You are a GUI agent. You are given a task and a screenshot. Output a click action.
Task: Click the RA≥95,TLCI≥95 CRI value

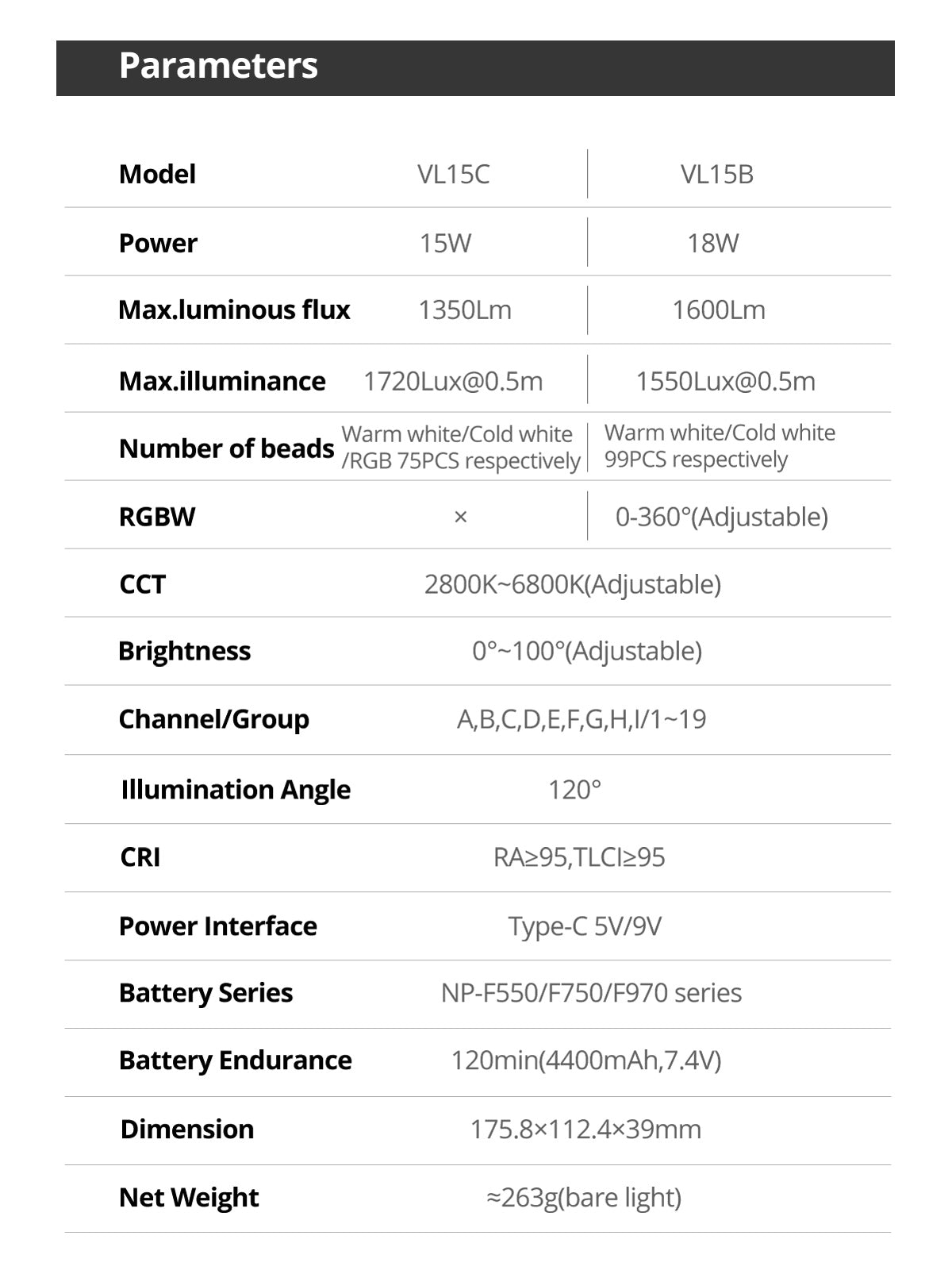tap(579, 857)
